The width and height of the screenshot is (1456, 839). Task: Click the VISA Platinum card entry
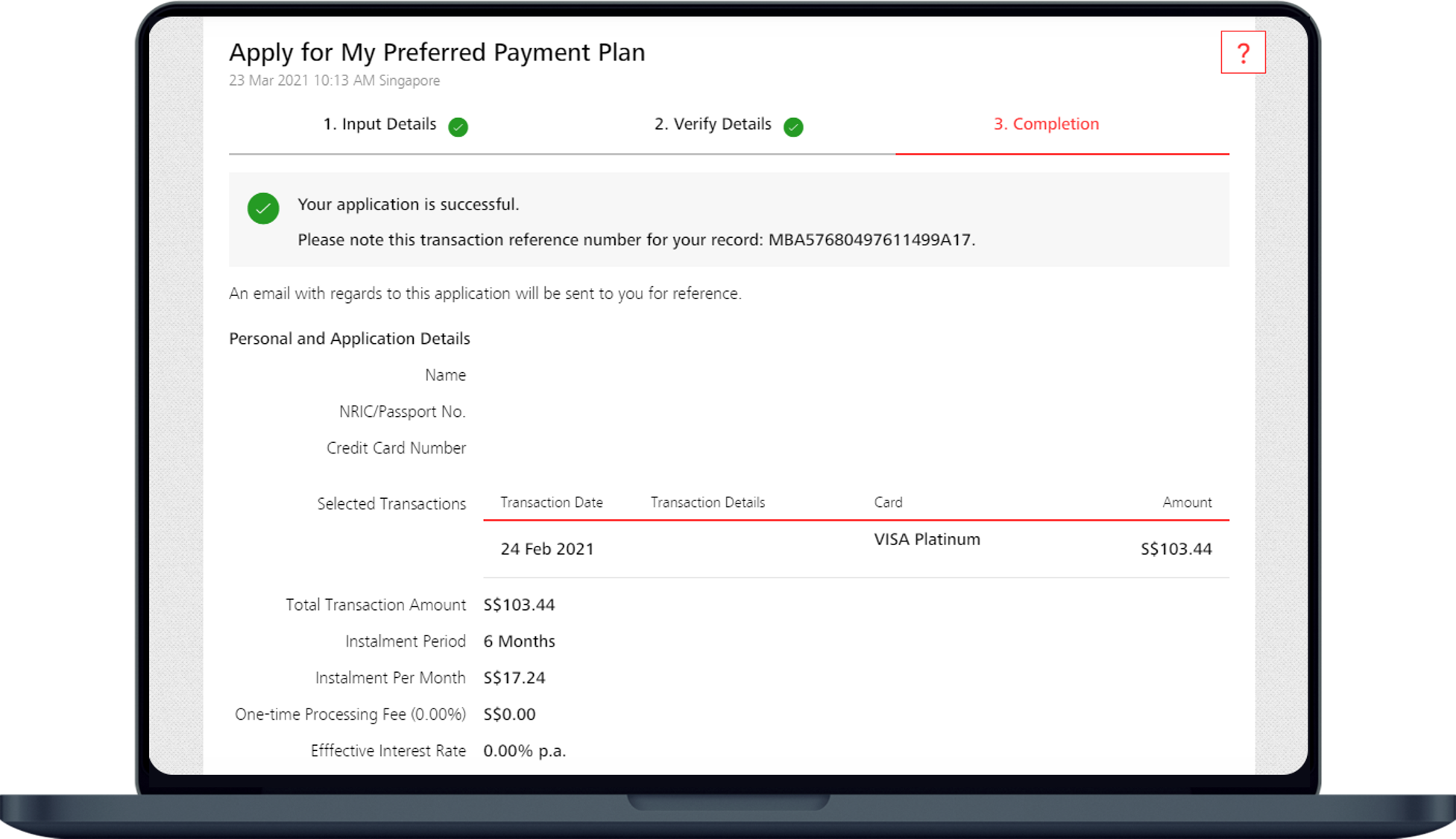927,539
